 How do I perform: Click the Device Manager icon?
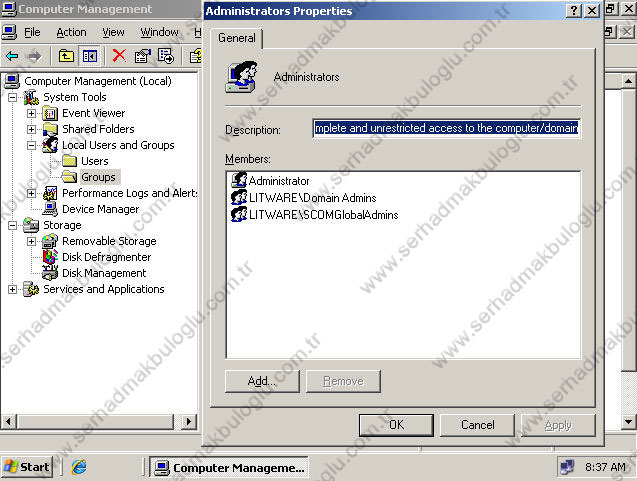tap(50, 209)
